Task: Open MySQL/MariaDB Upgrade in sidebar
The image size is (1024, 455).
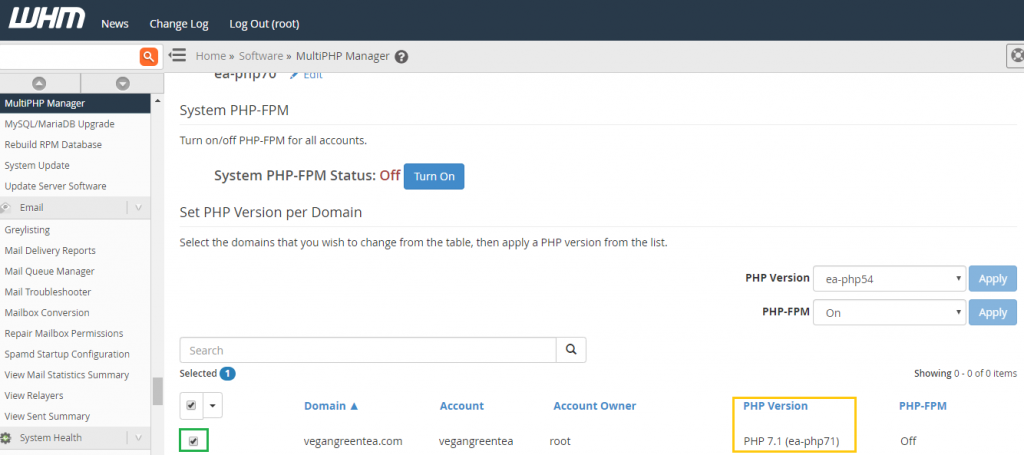Action: click(x=59, y=124)
